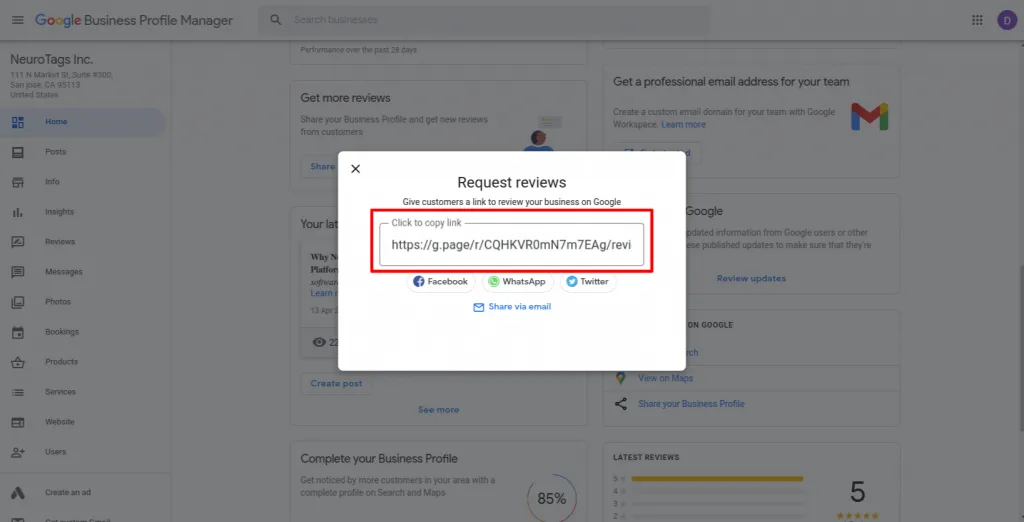
Task: Open the Photos menu item
Action: coord(83,302)
